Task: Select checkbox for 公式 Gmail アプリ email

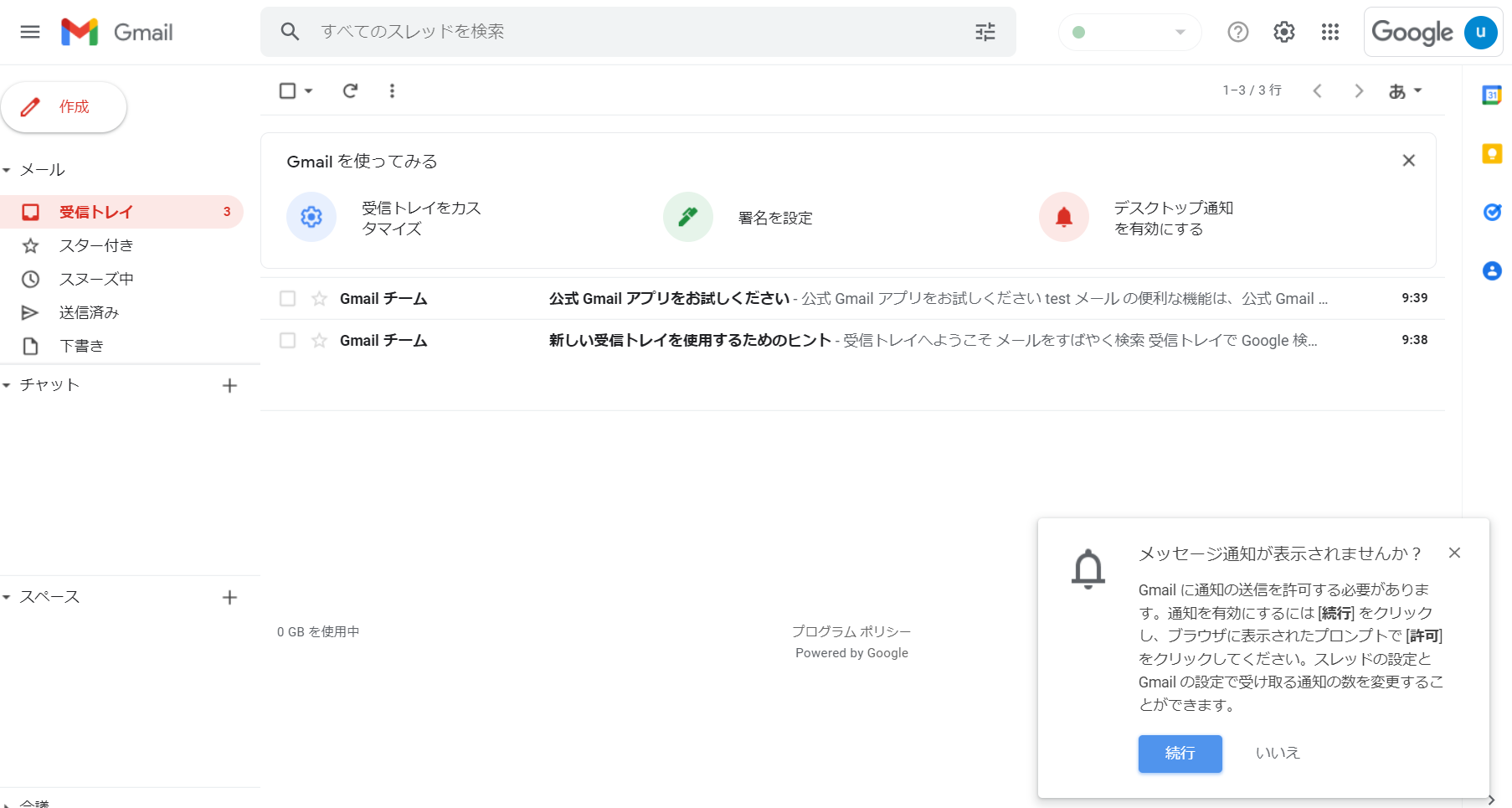Action: click(x=287, y=298)
